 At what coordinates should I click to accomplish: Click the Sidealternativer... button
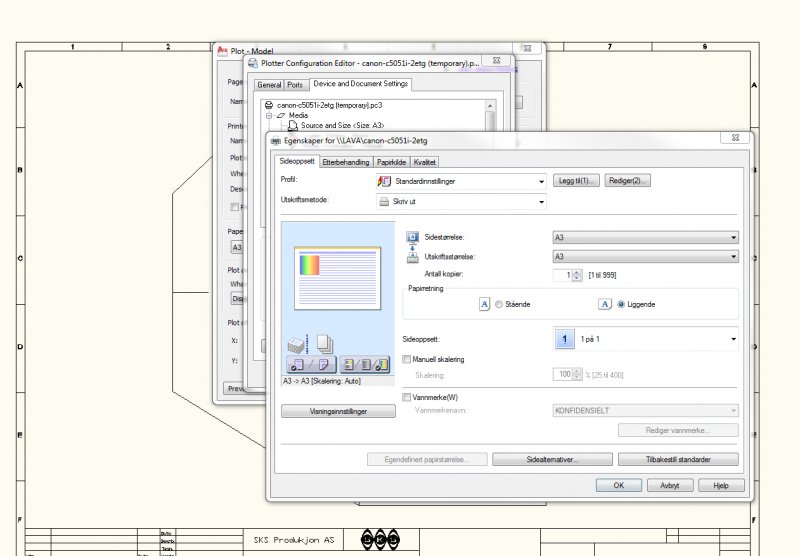pyautogui.click(x=552, y=460)
